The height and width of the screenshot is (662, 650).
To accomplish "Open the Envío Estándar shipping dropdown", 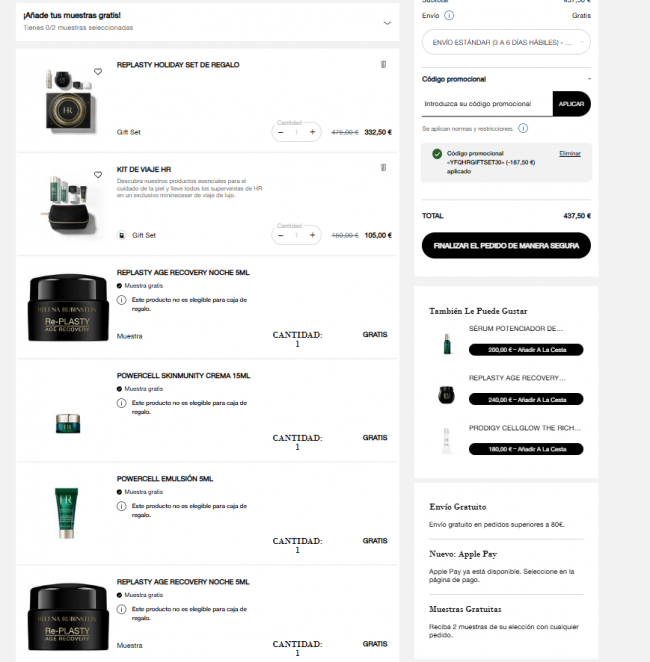I will pyautogui.click(x=506, y=42).
